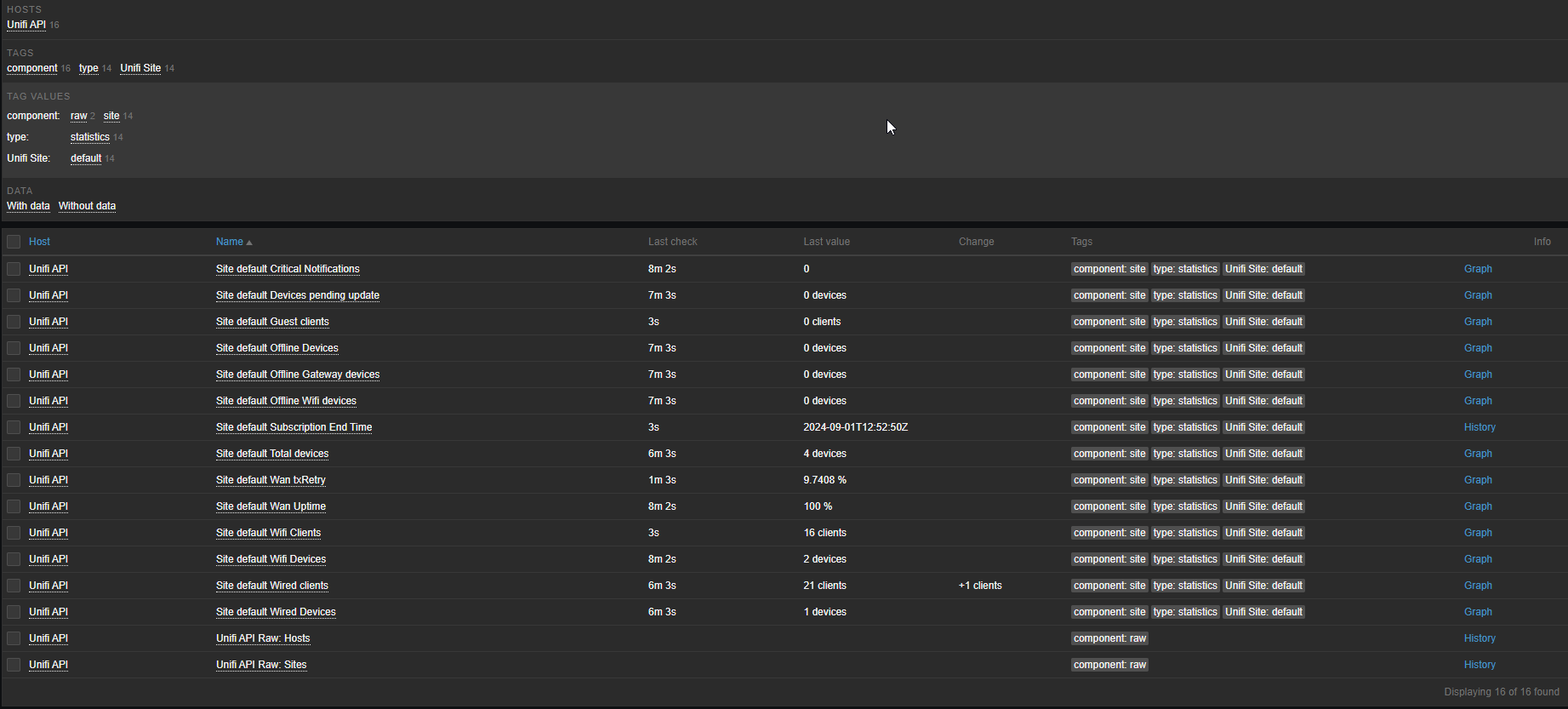1568x709 pixels.
Task: Click component: raw tag in Raw: Sites row
Action: 1109,665
